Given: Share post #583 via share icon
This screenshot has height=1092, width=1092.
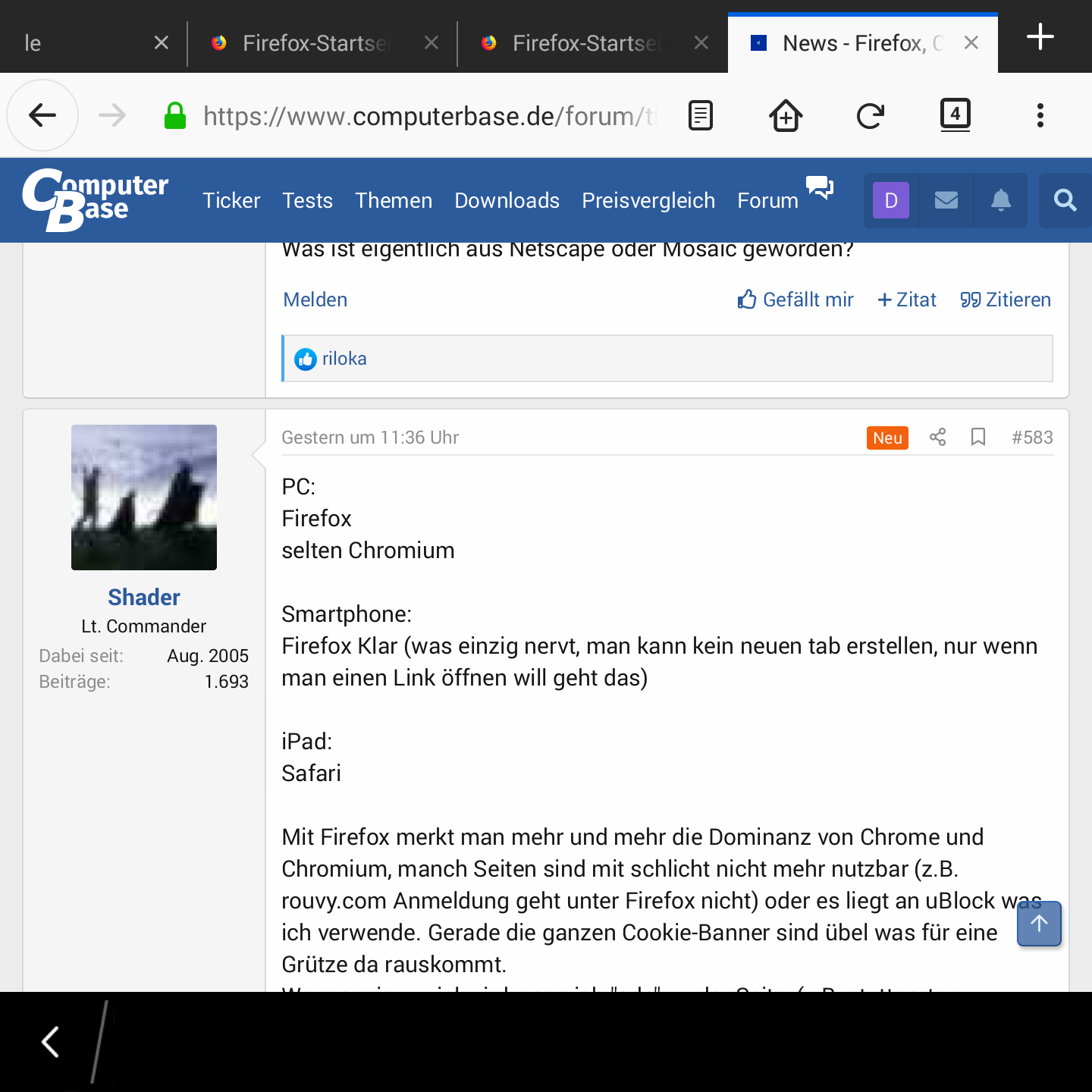Looking at the screenshot, I should pyautogui.click(x=938, y=437).
